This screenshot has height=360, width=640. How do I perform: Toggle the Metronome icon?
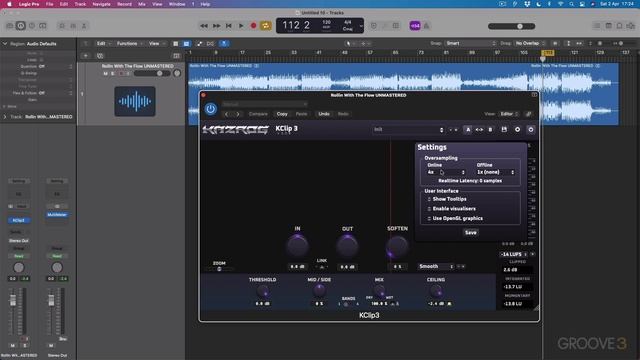click(x=427, y=26)
